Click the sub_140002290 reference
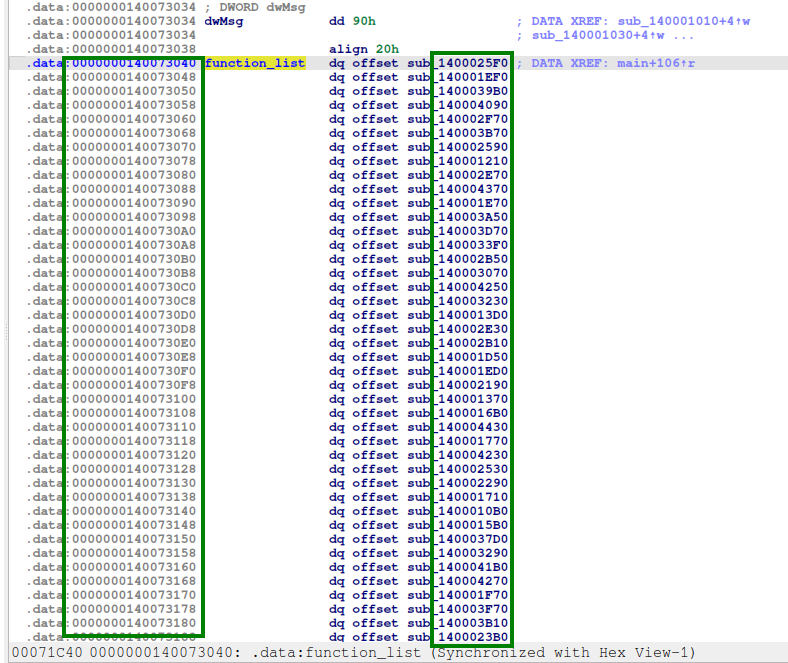 point(458,483)
